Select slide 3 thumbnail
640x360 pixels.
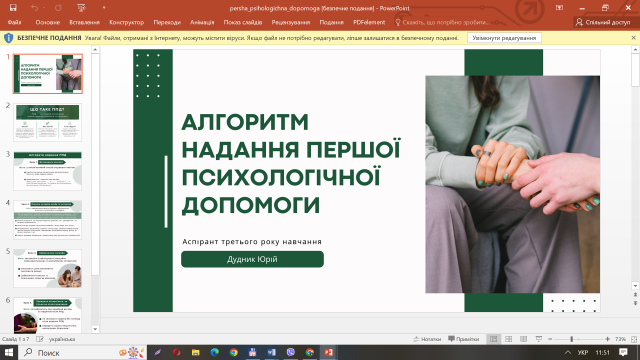click(x=48, y=171)
